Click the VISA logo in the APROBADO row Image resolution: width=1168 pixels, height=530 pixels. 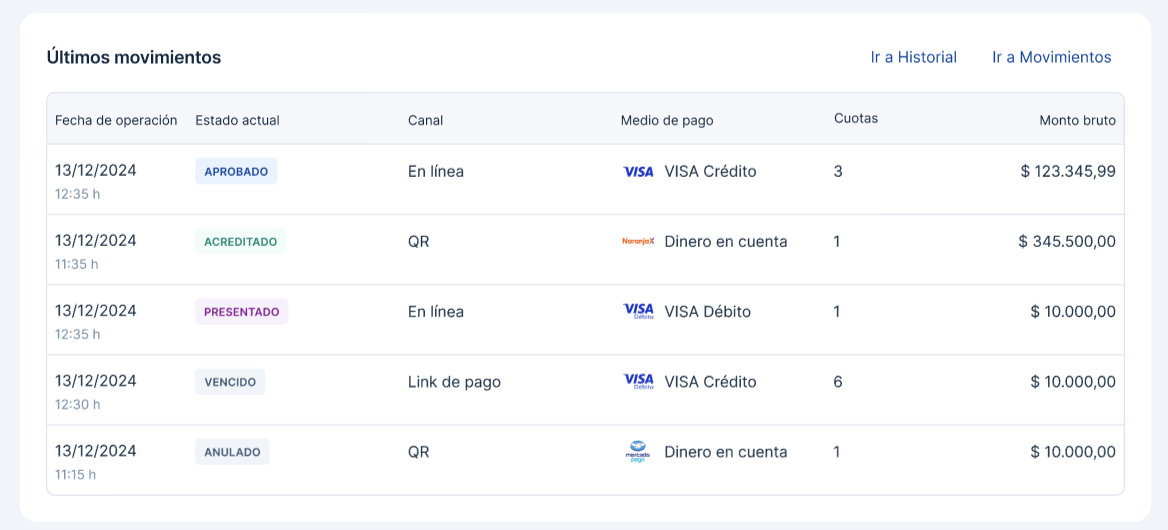[638, 172]
